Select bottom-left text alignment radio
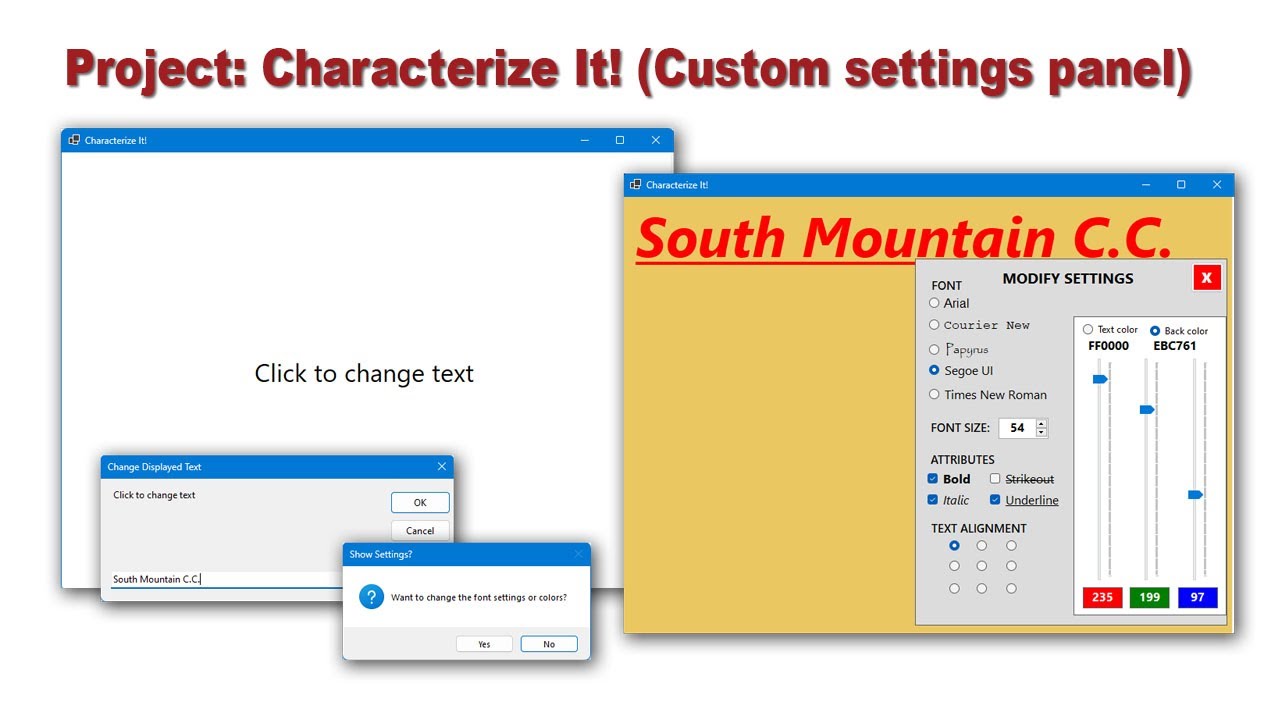This screenshot has width=1280, height=720. [954, 588]
